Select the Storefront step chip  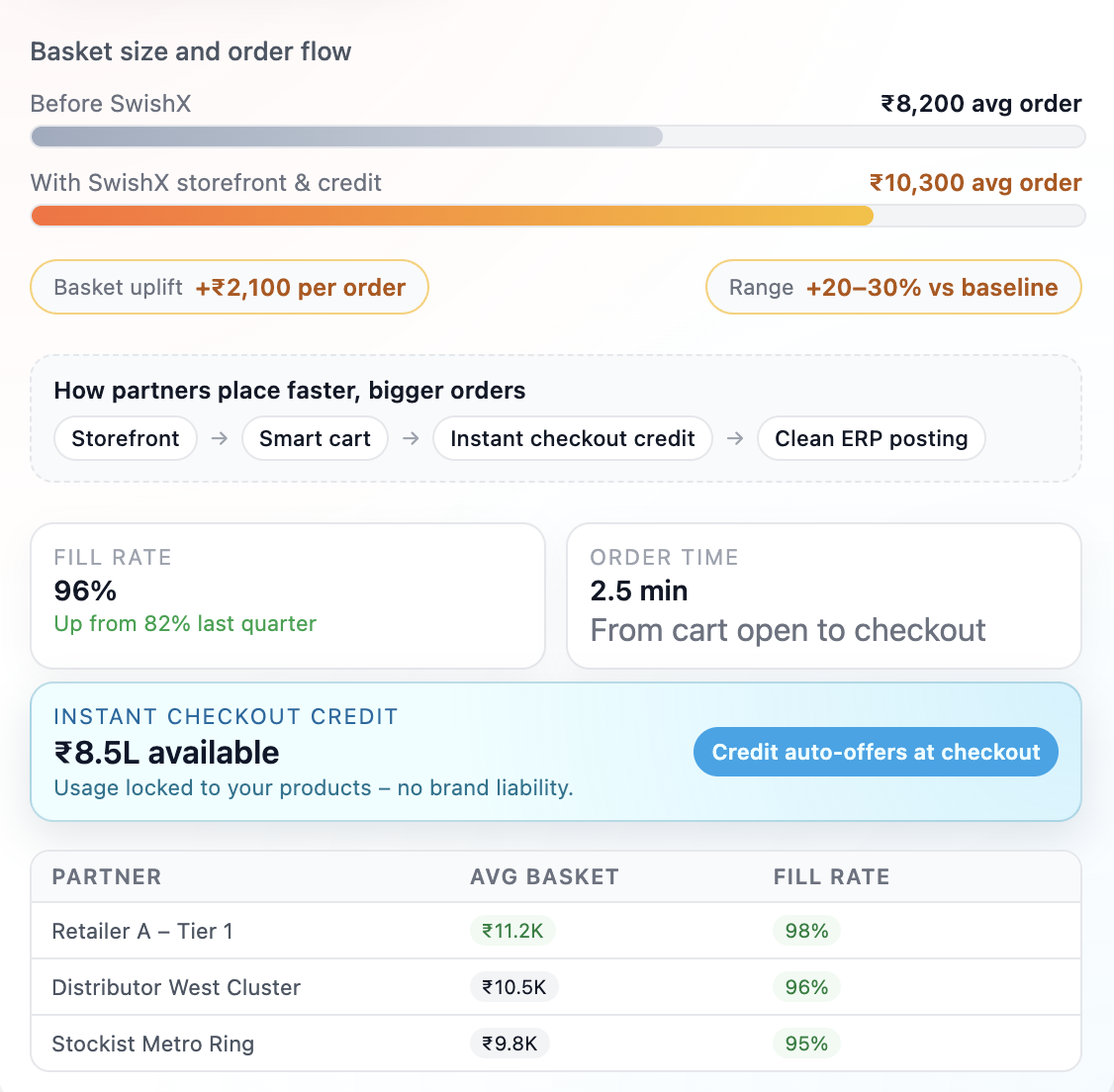pyautogui.click(x=125, y=438)
